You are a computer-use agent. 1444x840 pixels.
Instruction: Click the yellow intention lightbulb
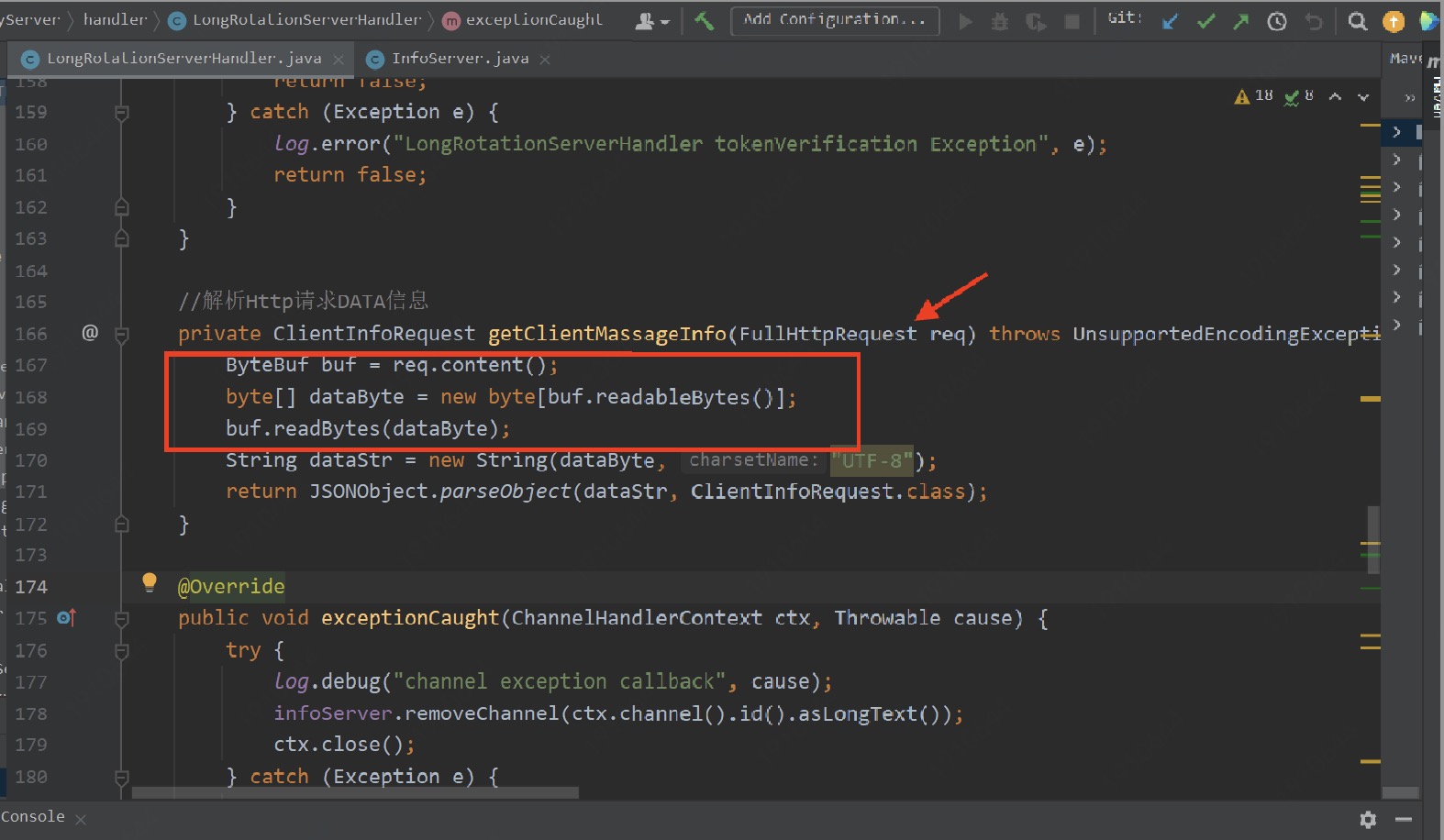coord(150,582)
